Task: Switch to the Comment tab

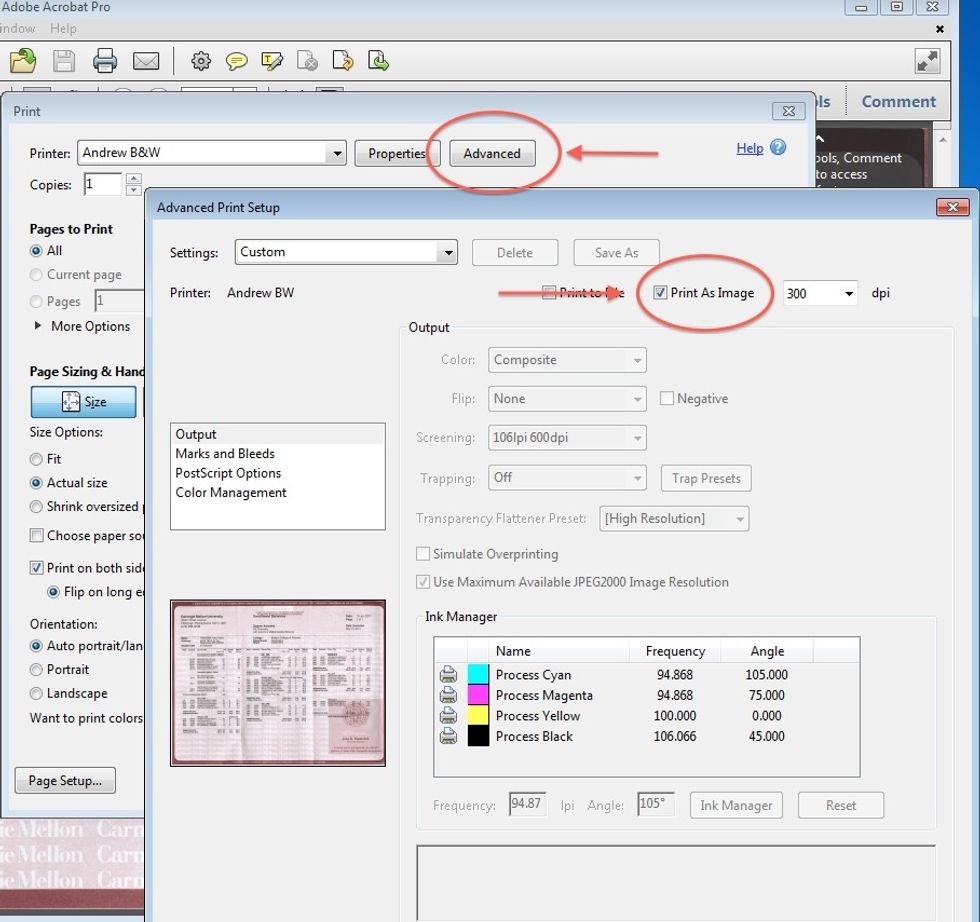Action: 898,101
